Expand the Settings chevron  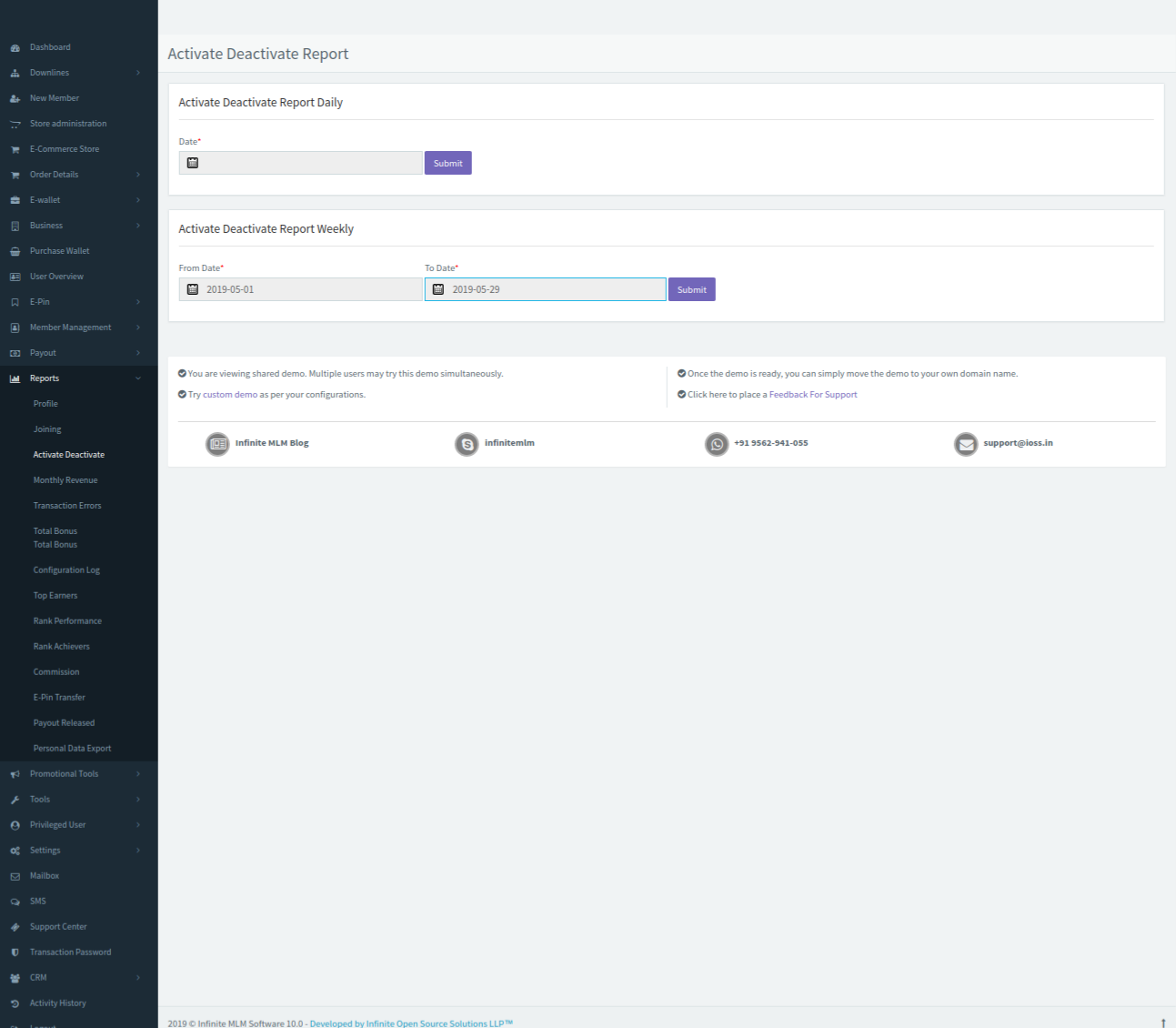(138, 851)
